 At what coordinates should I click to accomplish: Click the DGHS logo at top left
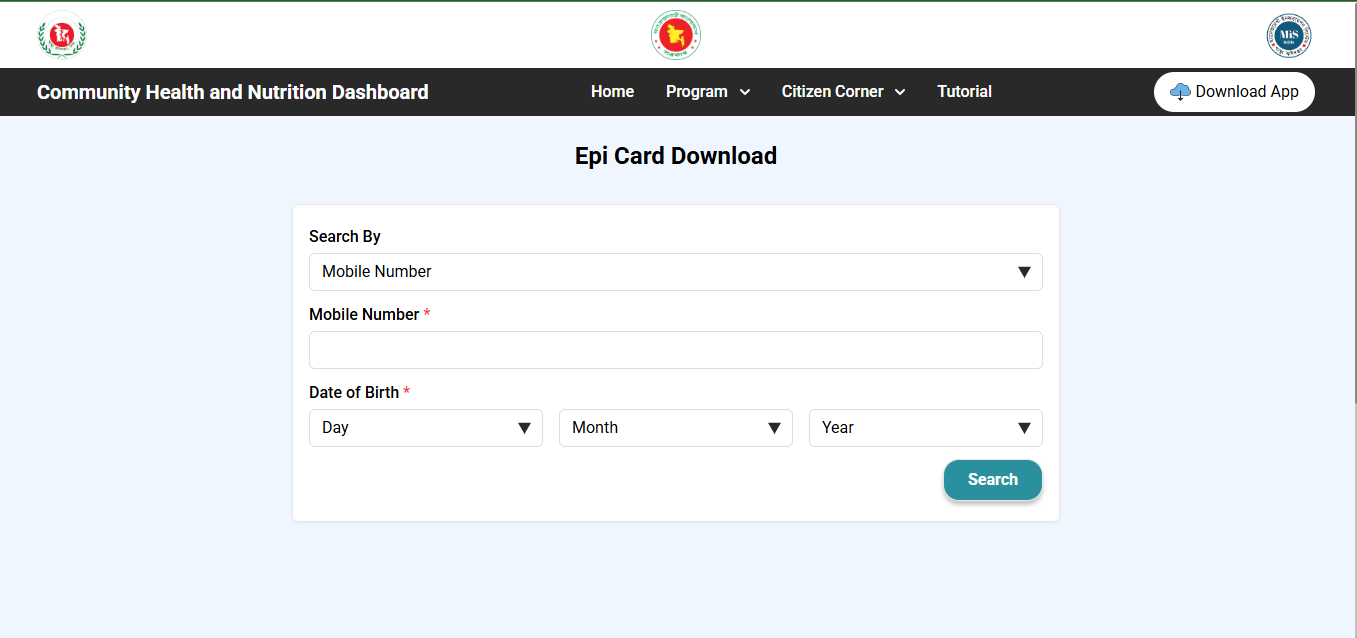(x=61, y=34)
